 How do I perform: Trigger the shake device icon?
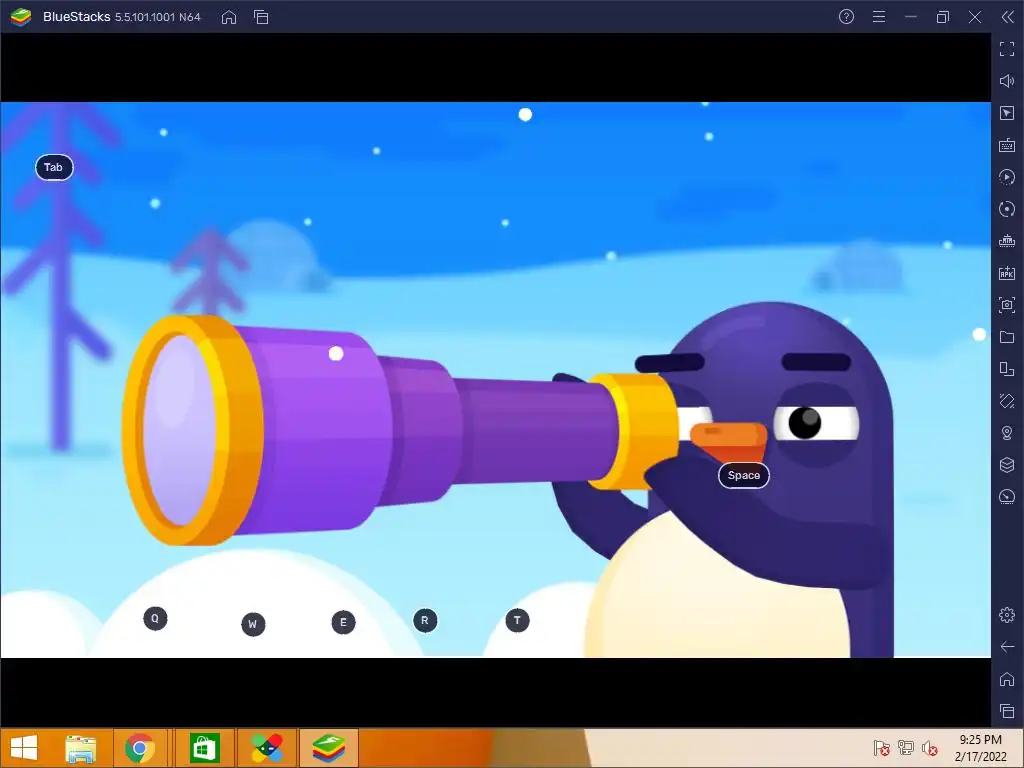click(1007, 401)
